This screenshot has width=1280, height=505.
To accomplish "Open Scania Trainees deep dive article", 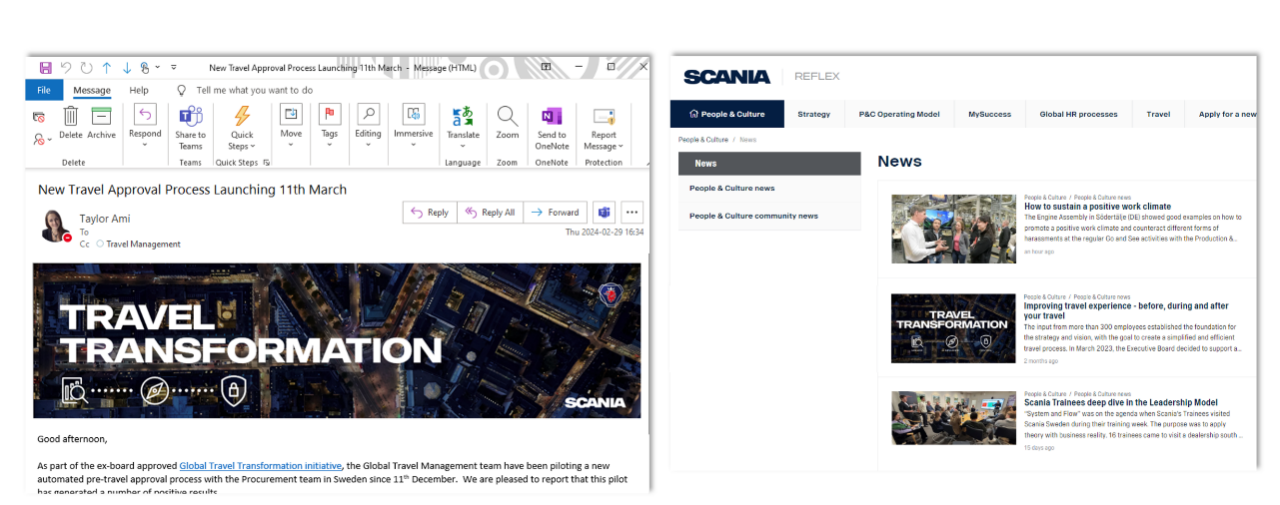I will (1120, 403).
